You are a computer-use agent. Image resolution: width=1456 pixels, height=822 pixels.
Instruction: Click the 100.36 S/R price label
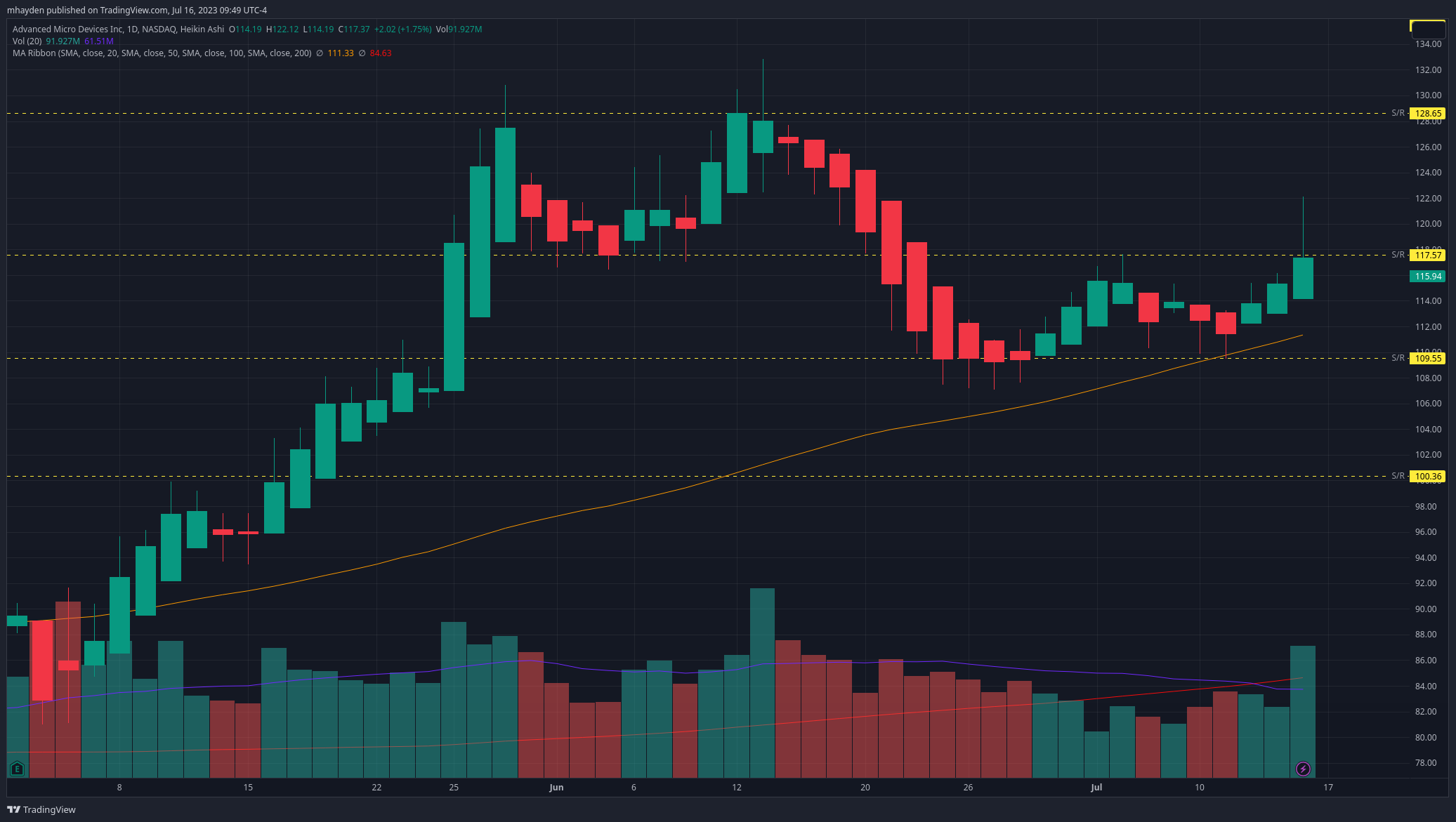point(1428,476)
